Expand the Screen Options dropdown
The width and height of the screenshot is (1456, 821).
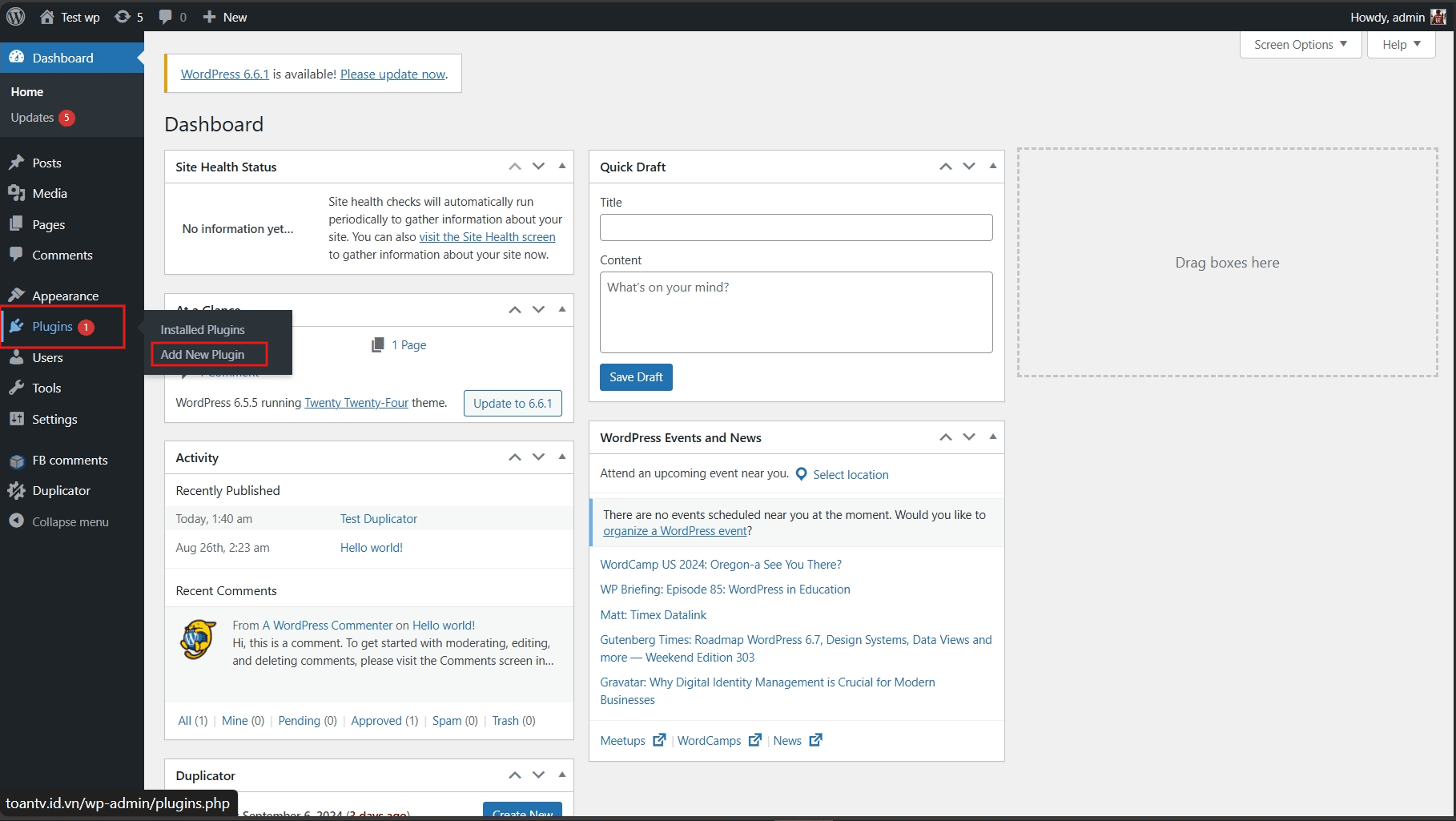(1300, 45)
